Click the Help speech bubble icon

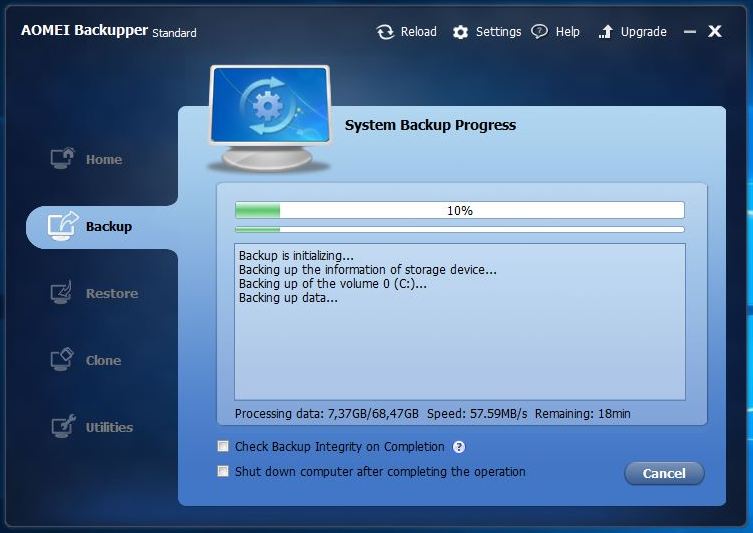point(539,32)
